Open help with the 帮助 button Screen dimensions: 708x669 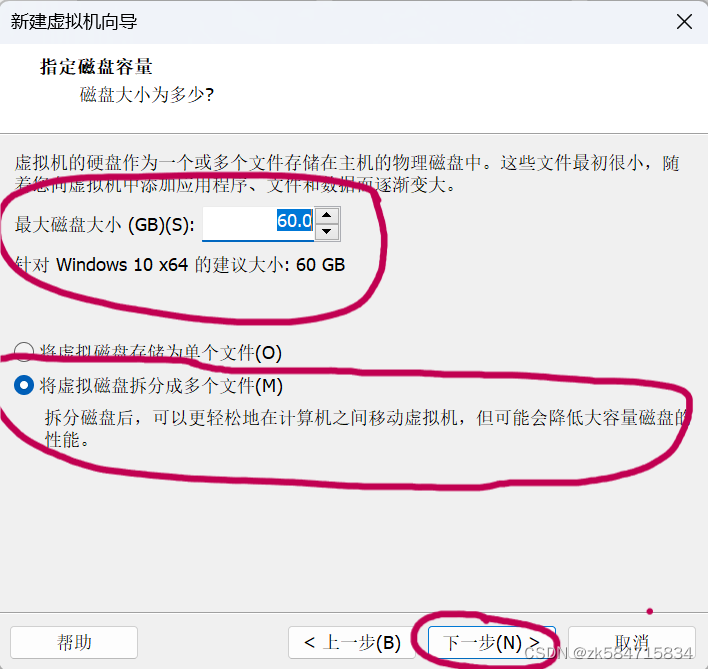(x=74, y=642)
